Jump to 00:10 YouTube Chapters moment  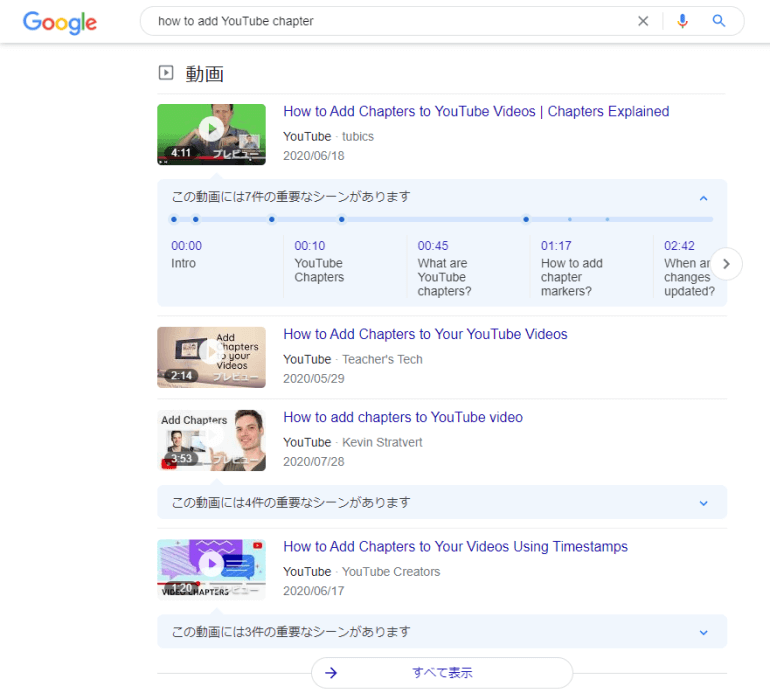coord(319,261)
